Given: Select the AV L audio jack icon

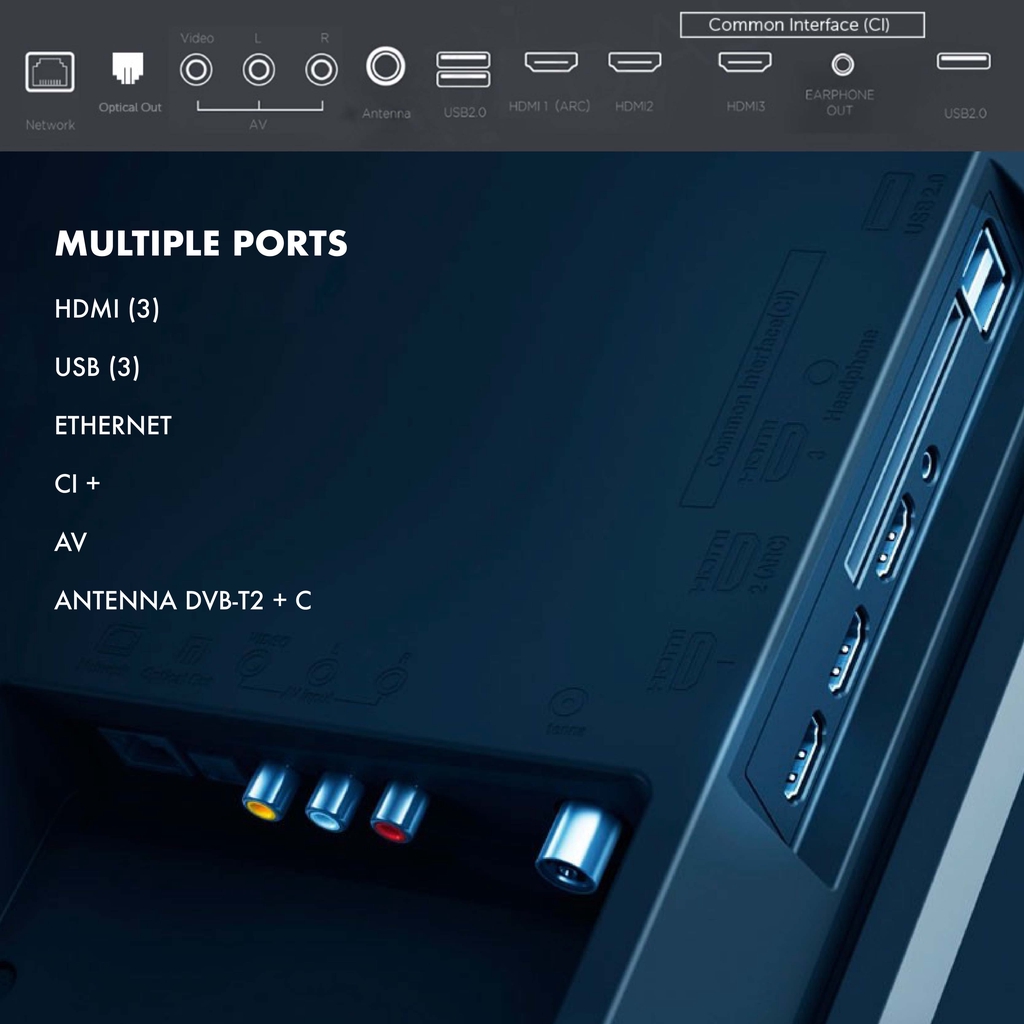Looking at the screenshot, I should 259,70.
